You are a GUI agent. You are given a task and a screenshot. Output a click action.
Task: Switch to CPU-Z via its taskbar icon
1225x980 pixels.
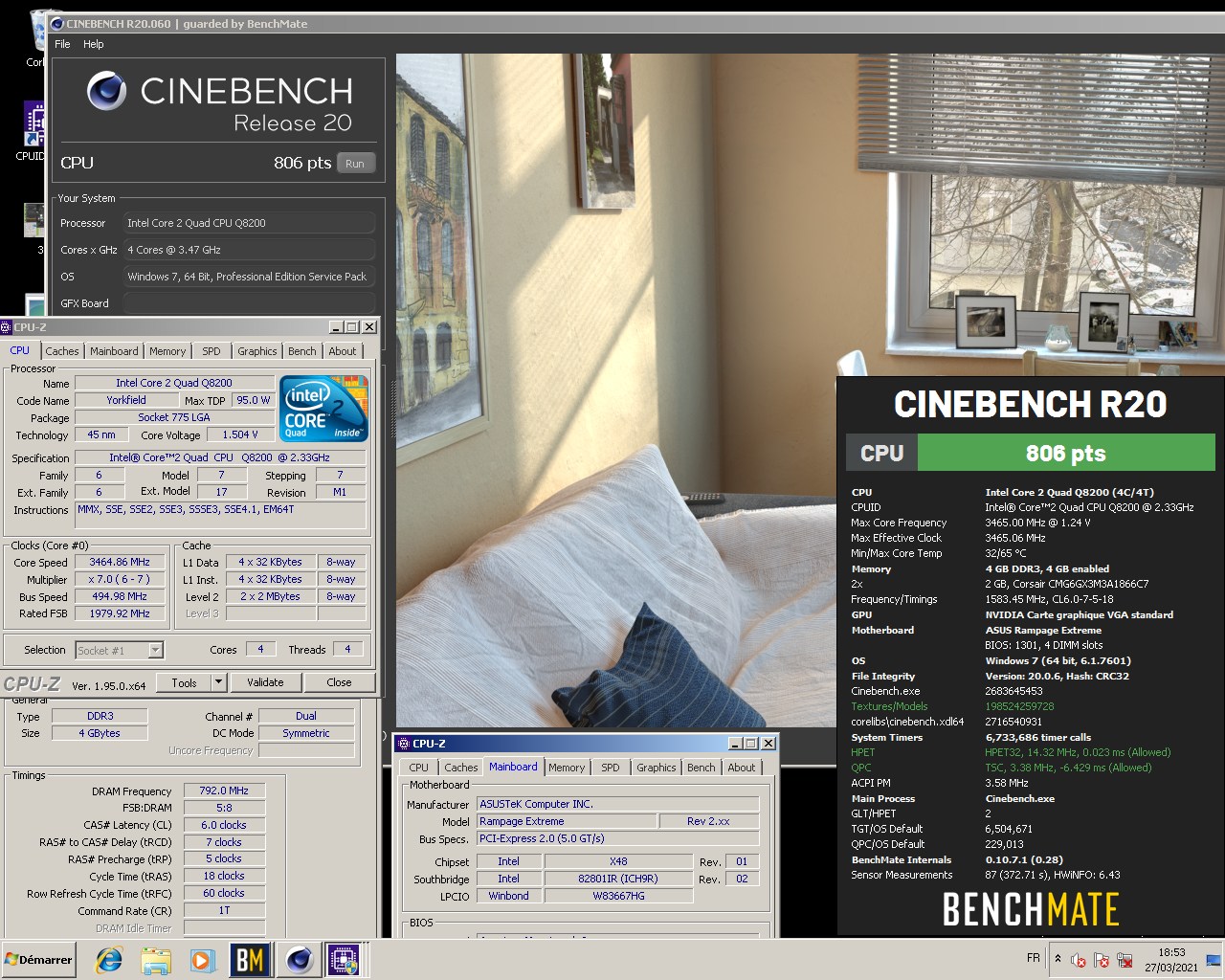point(344,960)
